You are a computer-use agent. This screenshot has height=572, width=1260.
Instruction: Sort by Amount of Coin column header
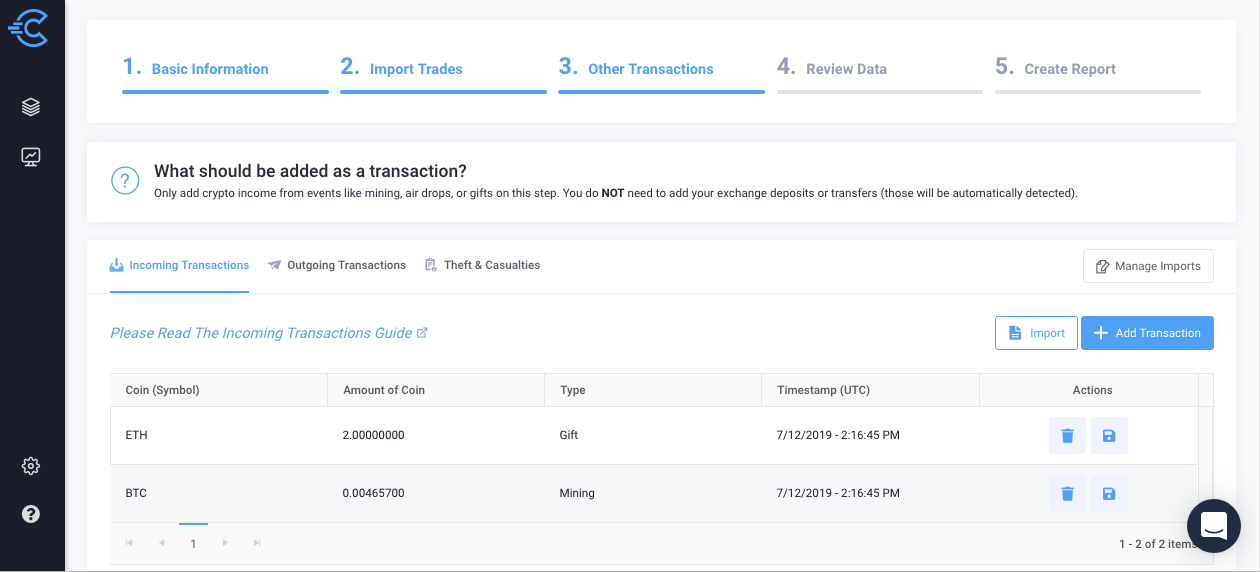pos(436,391)
